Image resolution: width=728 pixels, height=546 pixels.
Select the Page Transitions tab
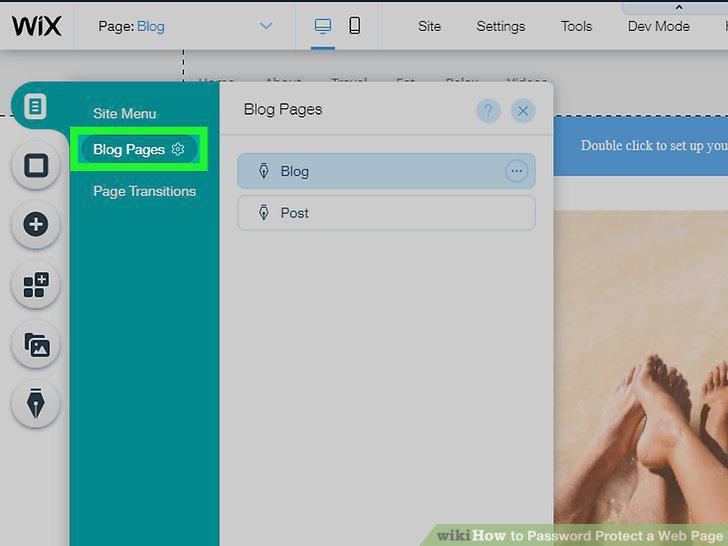pyautogui.click(x=144, y=191)
